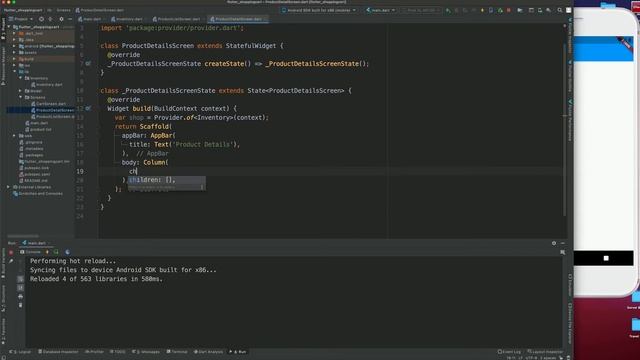The width and height of the screenshot is (640, 360).
Task: Click the red Stop icon in top toolbar
Action: coord(509,10)
